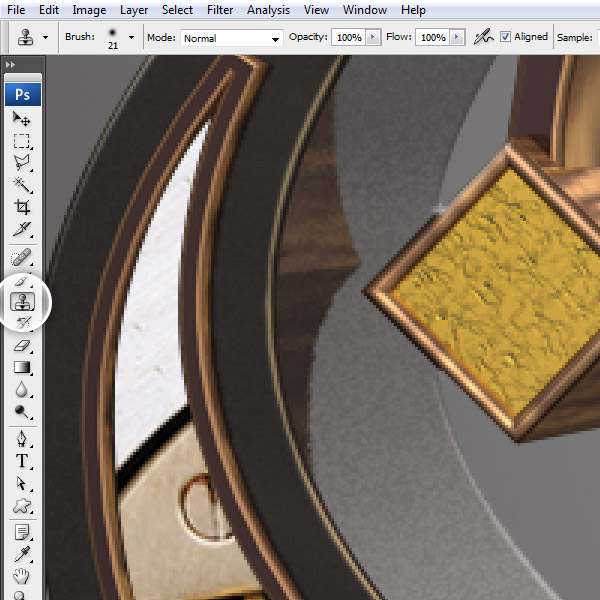Image resolution: width=600 pixels, height=600 pixels.
Task: Open the tool preset picker arrow
Action: [46, 38]
